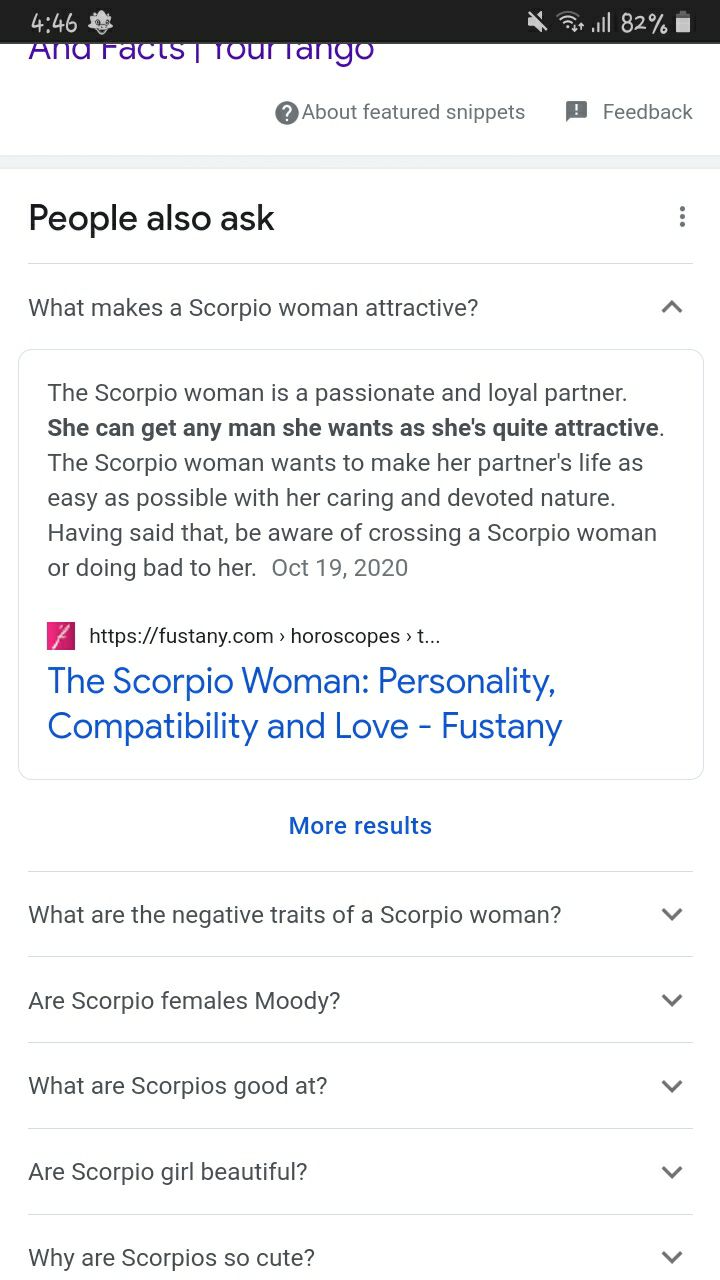The width and height of the screenshot is (720, 1280).
Task: Tap the muted sound status icon
Action: tap(538, 22)
